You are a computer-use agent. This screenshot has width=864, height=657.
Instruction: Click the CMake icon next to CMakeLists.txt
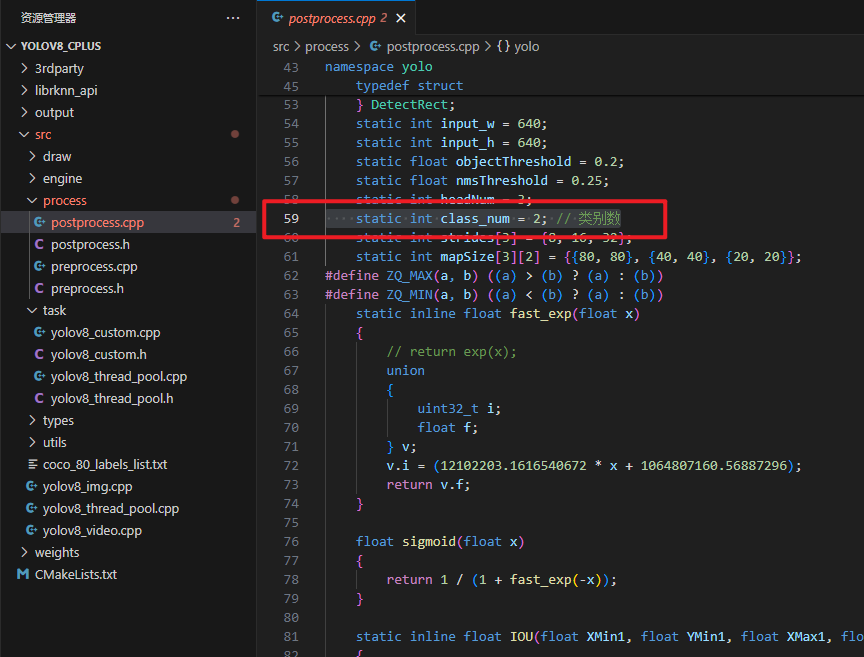pyautogui.click(x=23, y=574)
